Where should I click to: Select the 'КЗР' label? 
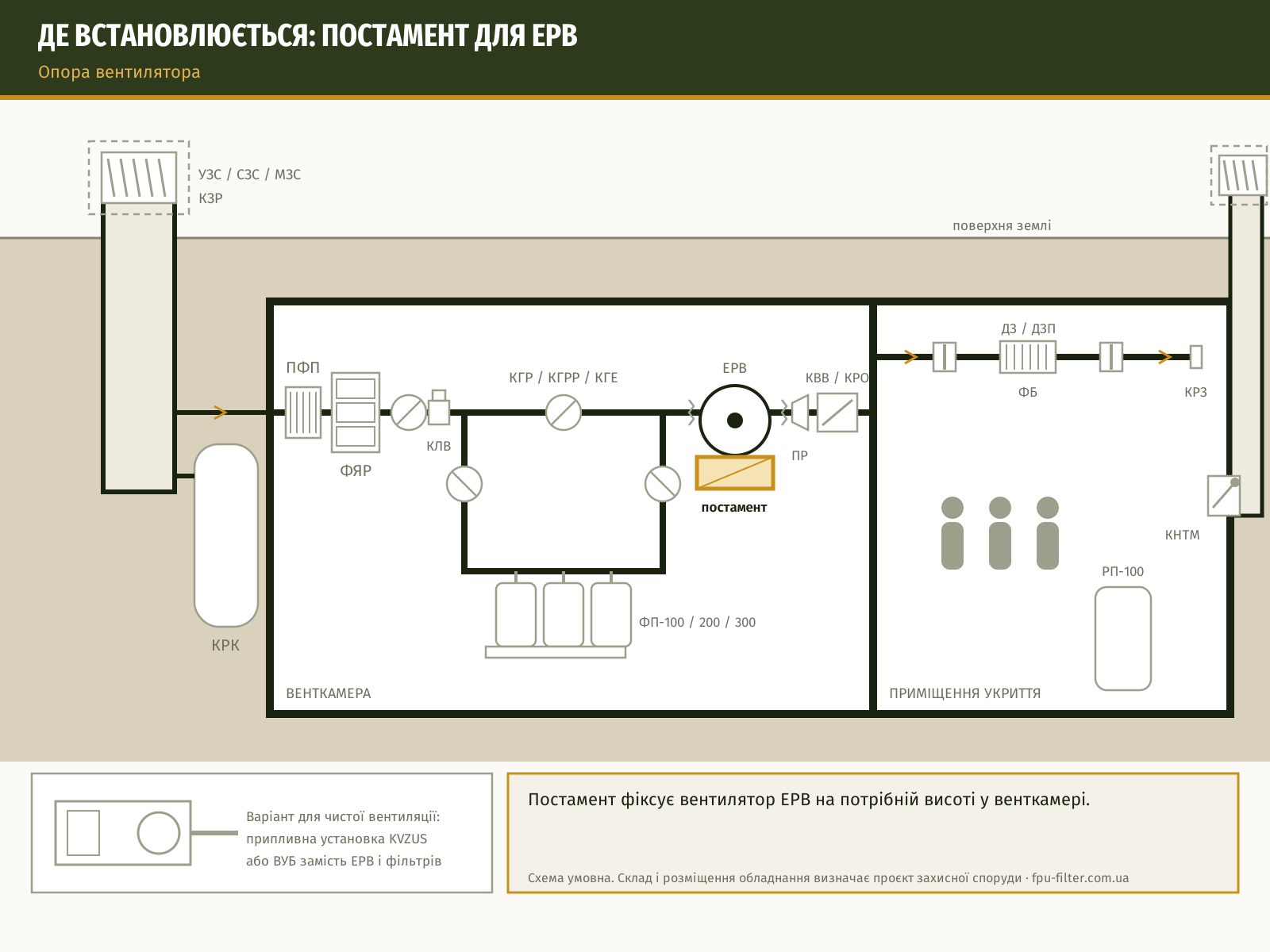210,198
